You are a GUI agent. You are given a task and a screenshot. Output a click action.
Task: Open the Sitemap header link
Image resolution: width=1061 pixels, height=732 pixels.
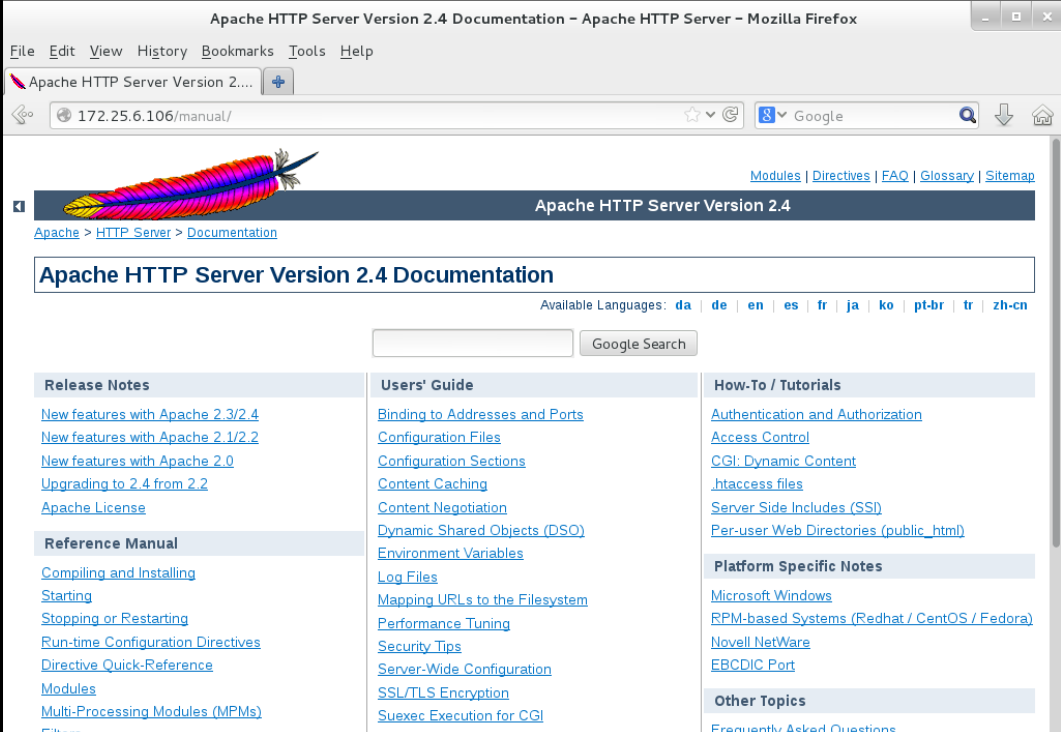(1010, 175)
